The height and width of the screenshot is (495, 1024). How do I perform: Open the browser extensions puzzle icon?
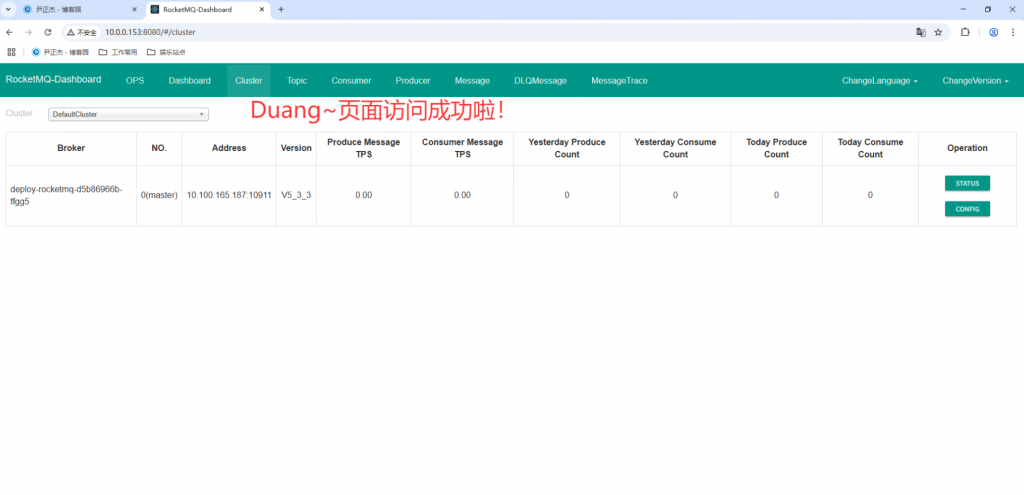pos(965,32)
